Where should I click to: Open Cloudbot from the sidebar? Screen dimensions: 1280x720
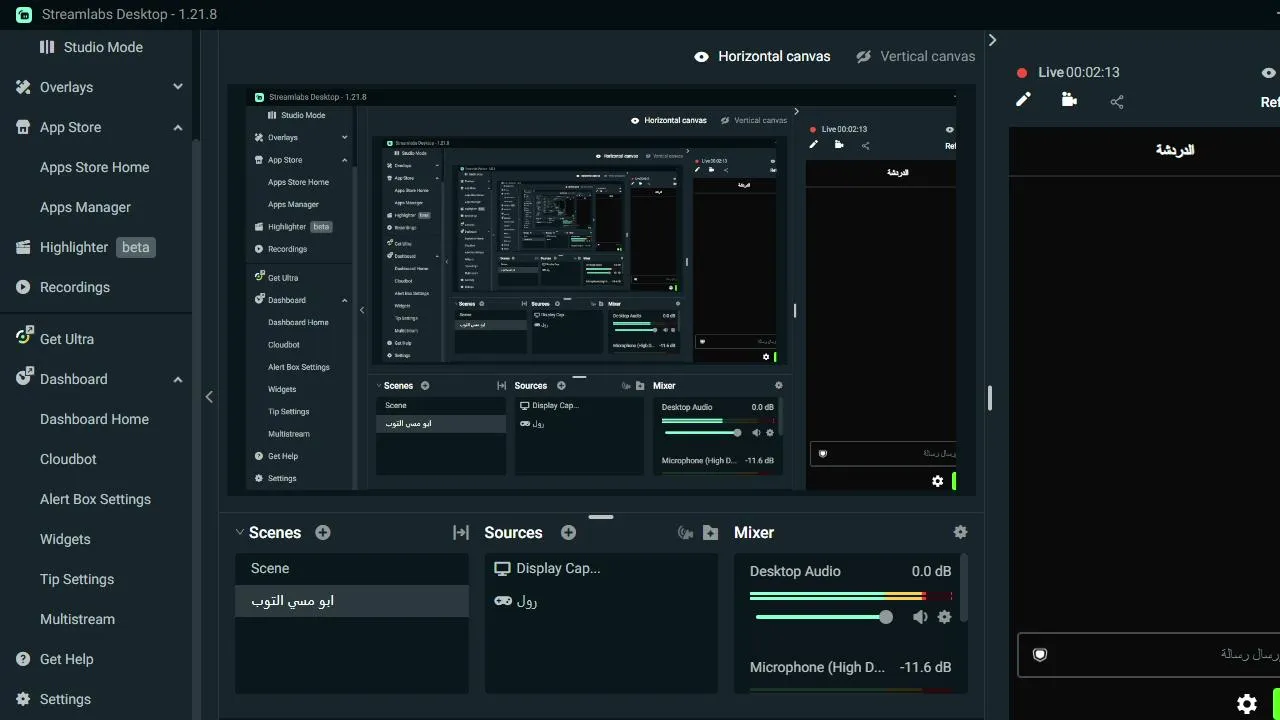[x=68, y=459]
